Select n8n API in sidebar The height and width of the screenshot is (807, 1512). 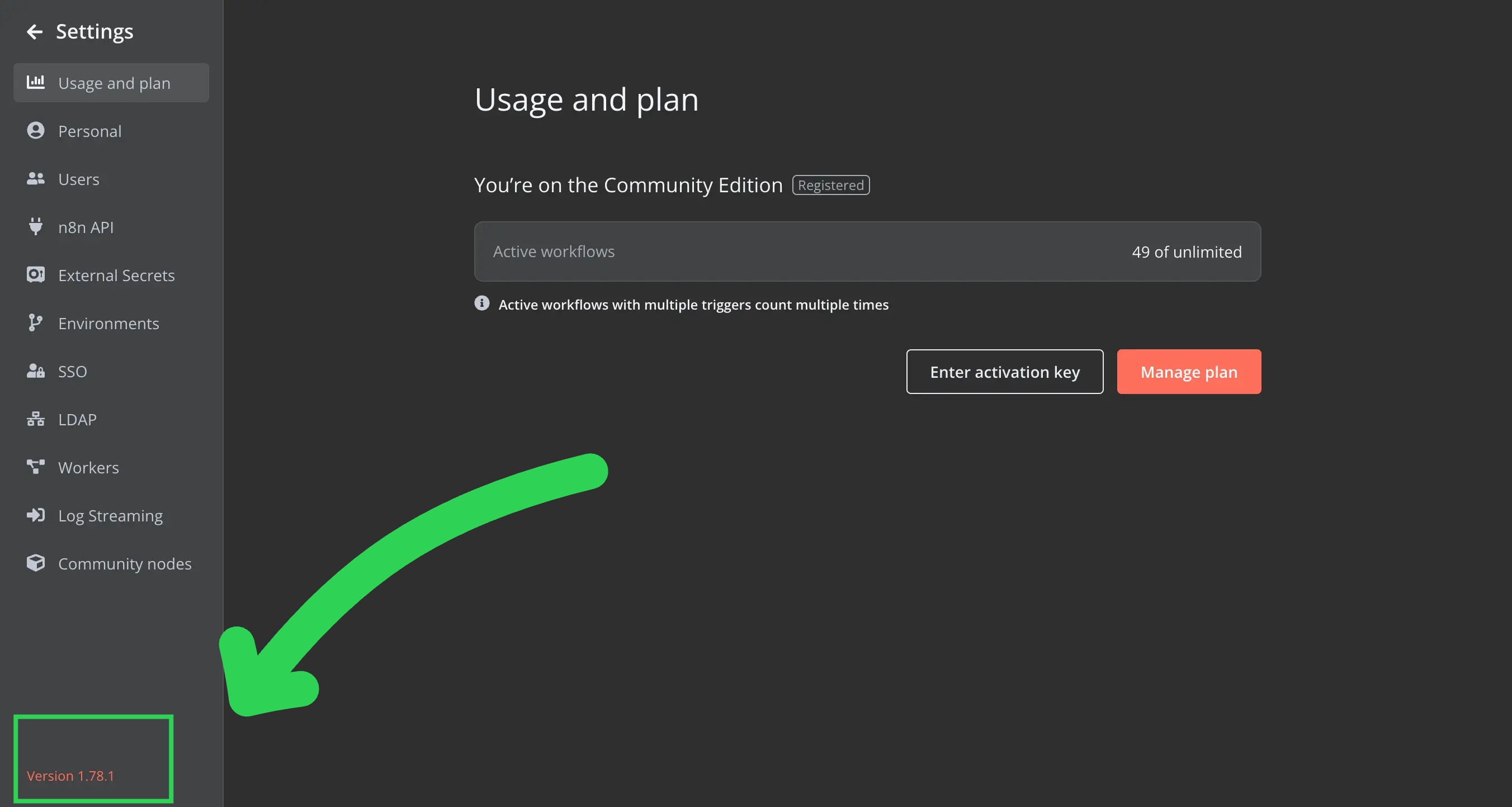pos(111,227)
